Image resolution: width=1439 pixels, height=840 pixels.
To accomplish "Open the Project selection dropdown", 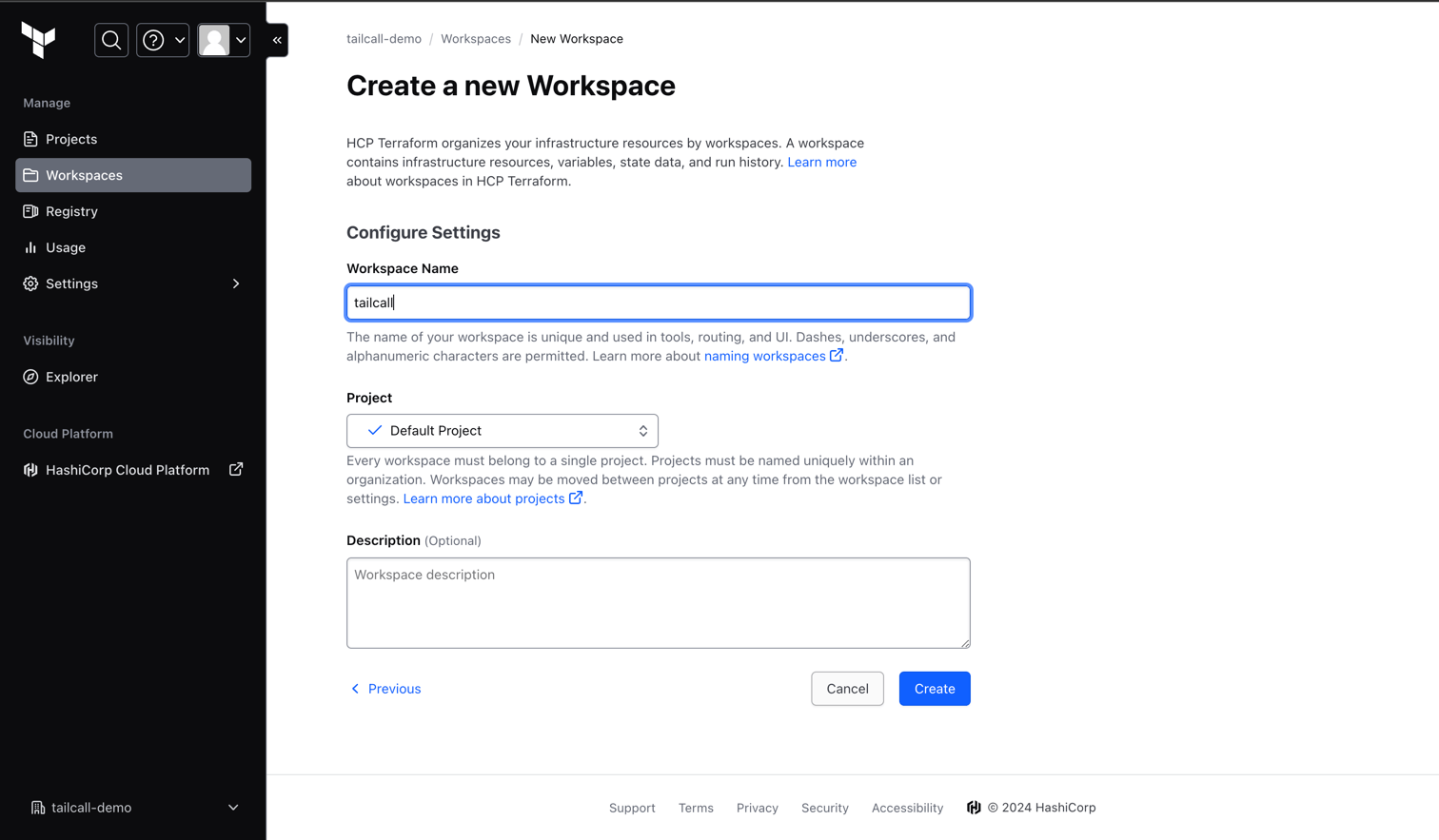I will (502, 430).
